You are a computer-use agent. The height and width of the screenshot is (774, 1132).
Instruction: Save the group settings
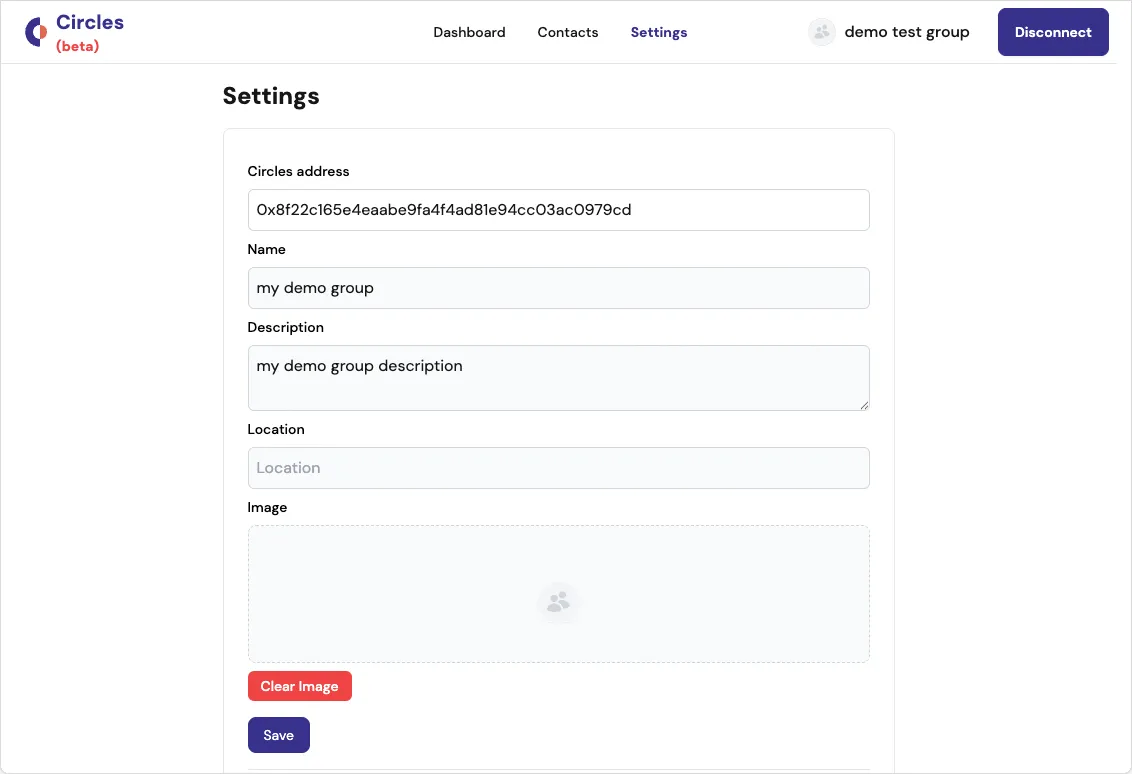tap(278, 735)
